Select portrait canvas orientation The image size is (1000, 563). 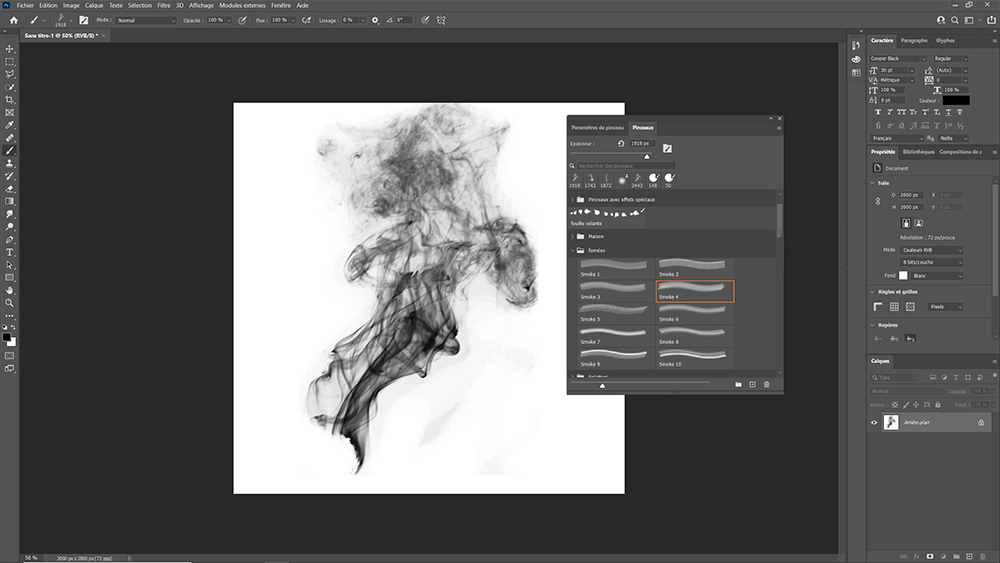pyautogui.click(x=906, y=223)
